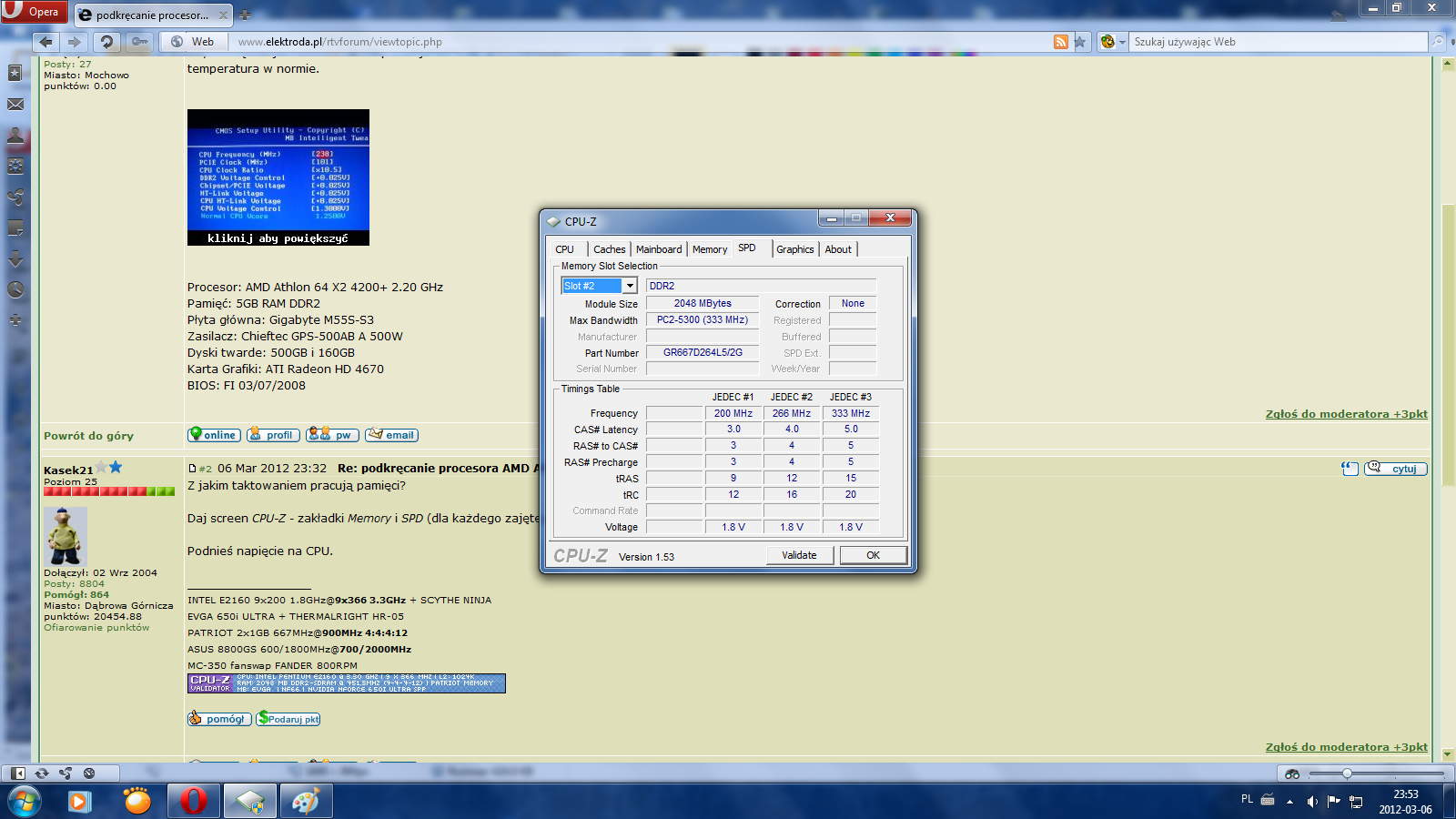This screenshot has width=1456, height=819.
Task: Open Kasek21 user profile link
Action: [x=68, y=470]
